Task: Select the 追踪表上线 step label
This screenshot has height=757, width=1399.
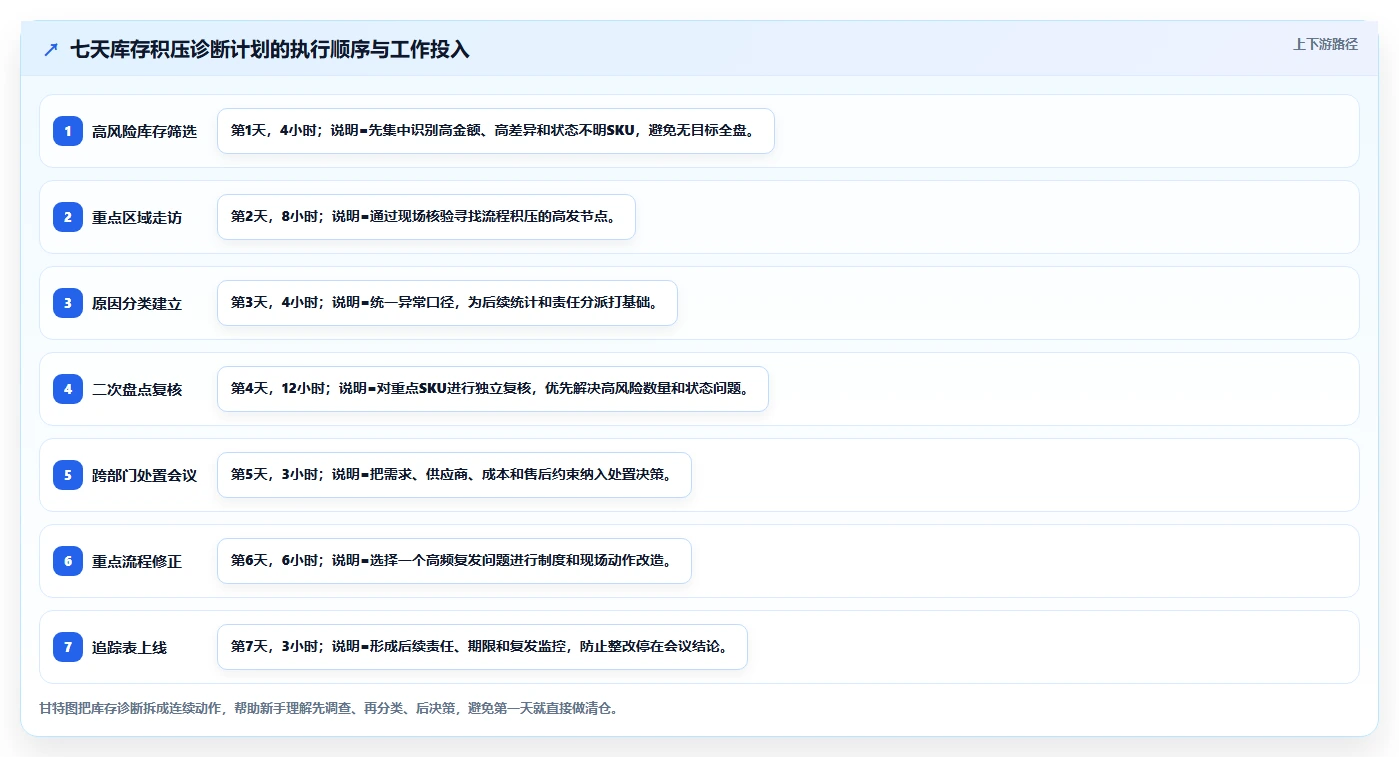Action: 130,648
